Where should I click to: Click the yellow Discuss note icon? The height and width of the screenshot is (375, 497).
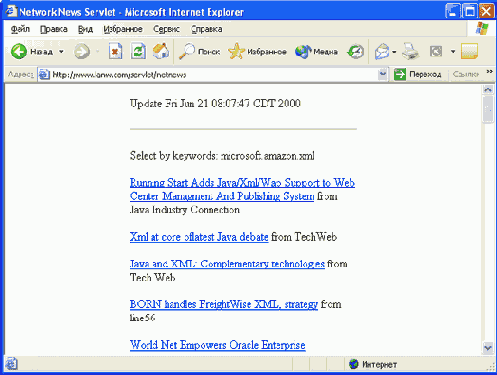point(469,51)
